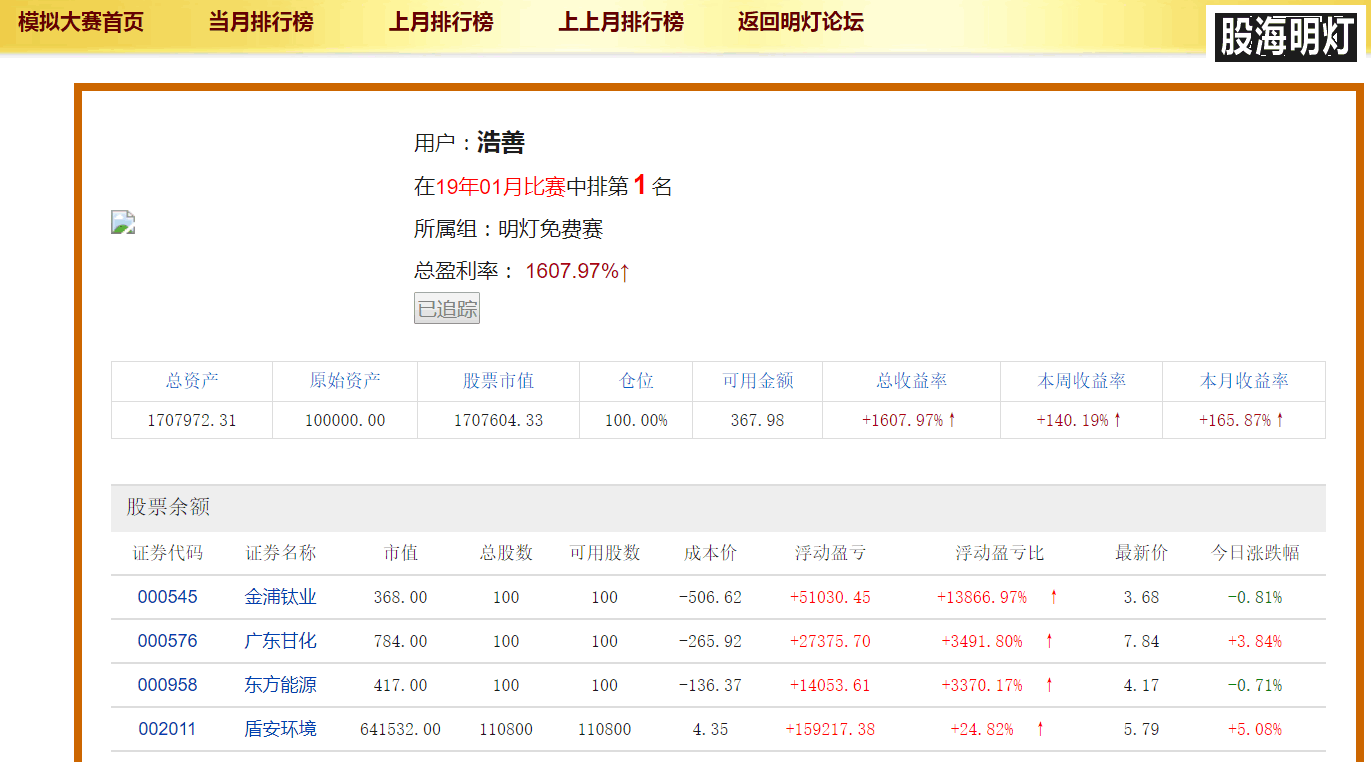This screenshot has height=762, width=1371.
Task: Return via 返回明灯论坛 link
Action: (801, 22)
